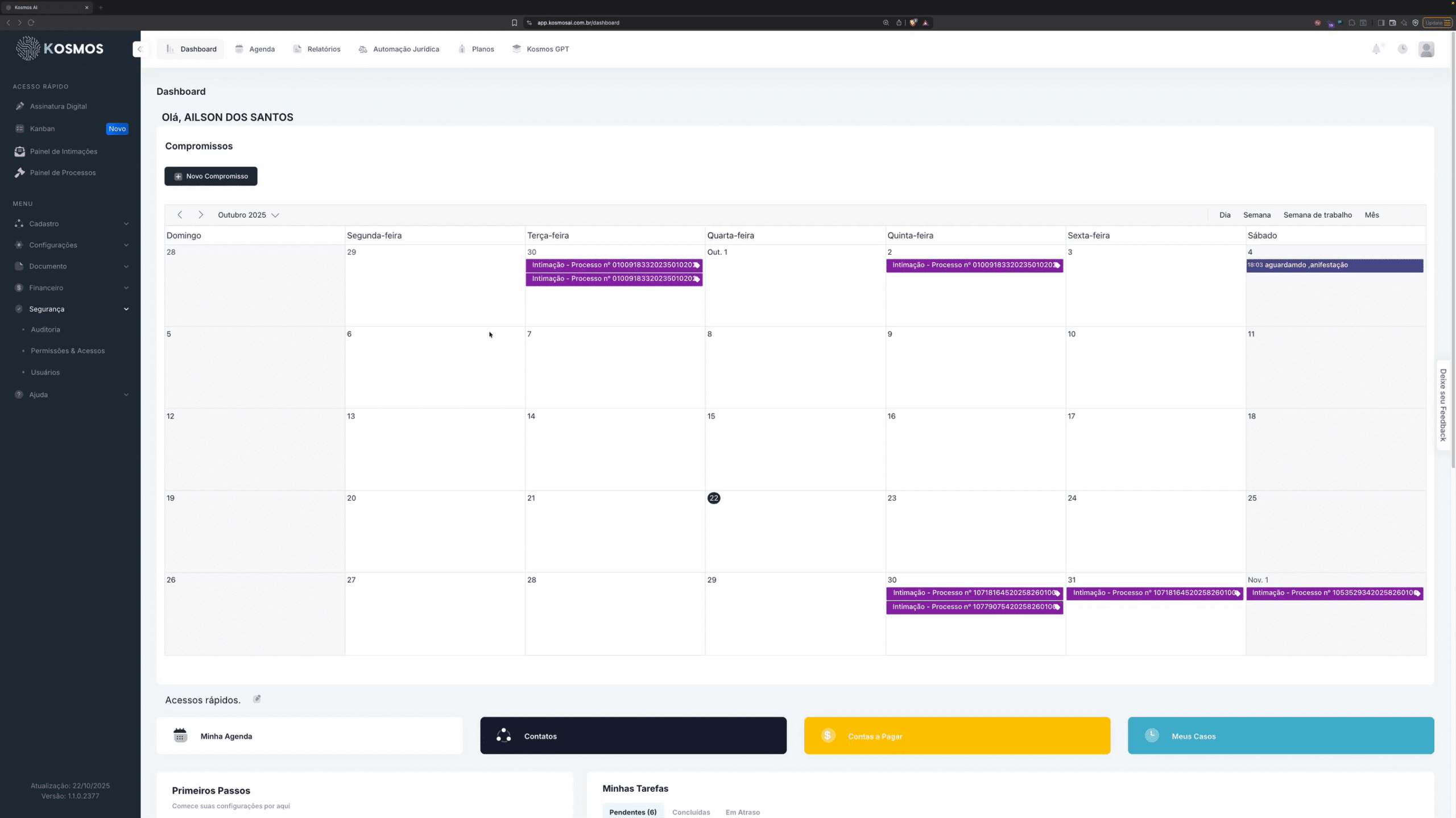This screenshot has width=1456, height=818.
Task: Click the edit icon beside Acessos rápidos
Action: (x=257, y=699)
